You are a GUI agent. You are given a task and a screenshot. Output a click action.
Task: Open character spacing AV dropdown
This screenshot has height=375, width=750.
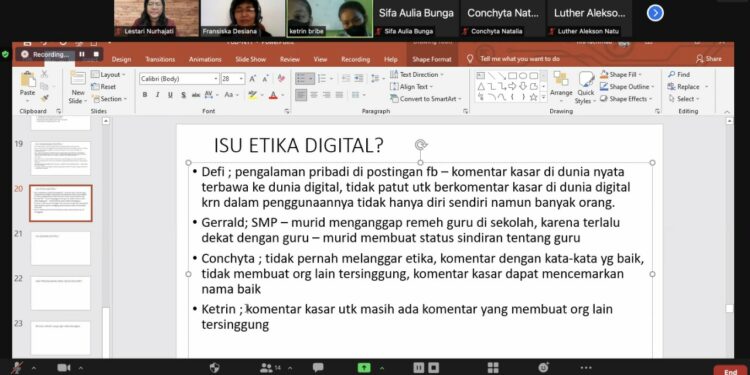point(211,95)
